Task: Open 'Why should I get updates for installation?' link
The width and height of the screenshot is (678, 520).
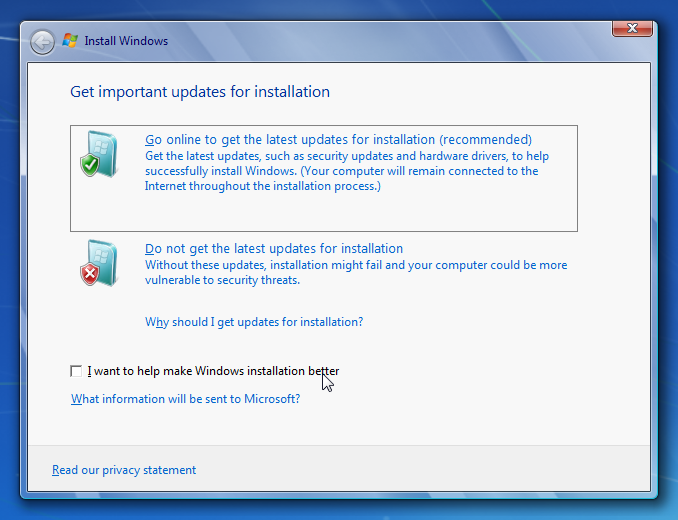Action: pos(254,322)
